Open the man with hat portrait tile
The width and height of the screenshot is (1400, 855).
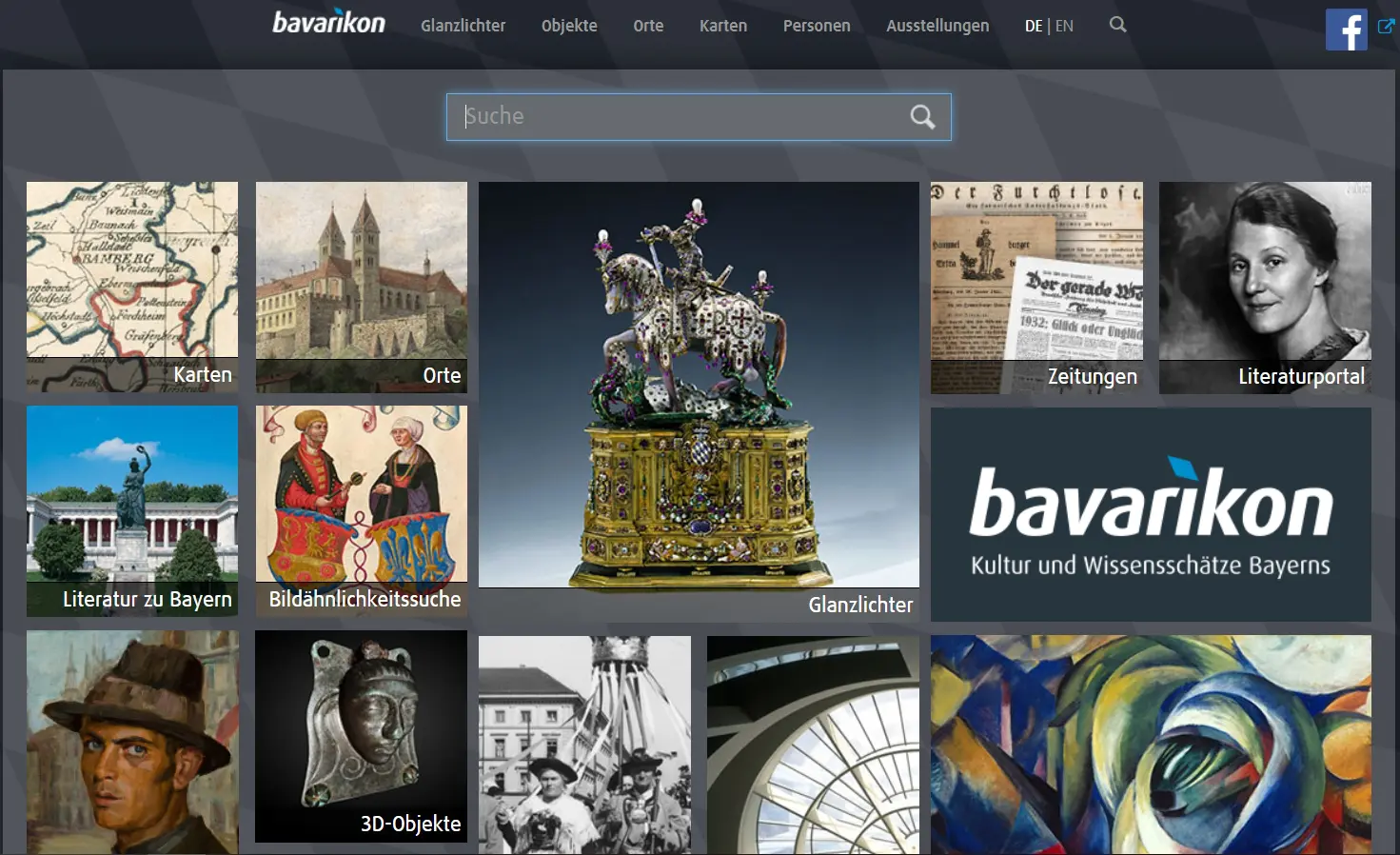tap(132, 743)
